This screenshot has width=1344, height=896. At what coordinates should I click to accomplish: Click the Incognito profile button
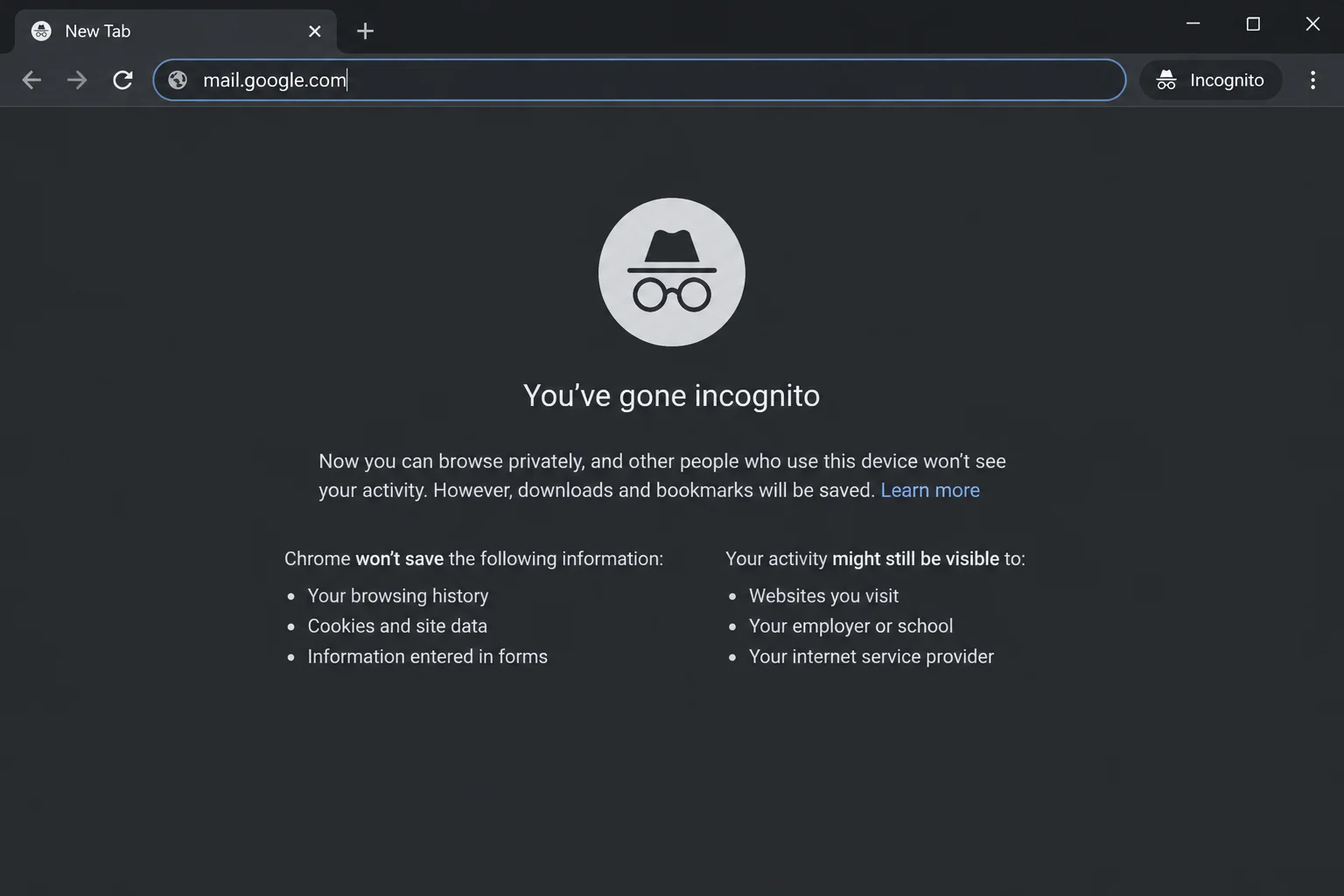click(1210, 80)
